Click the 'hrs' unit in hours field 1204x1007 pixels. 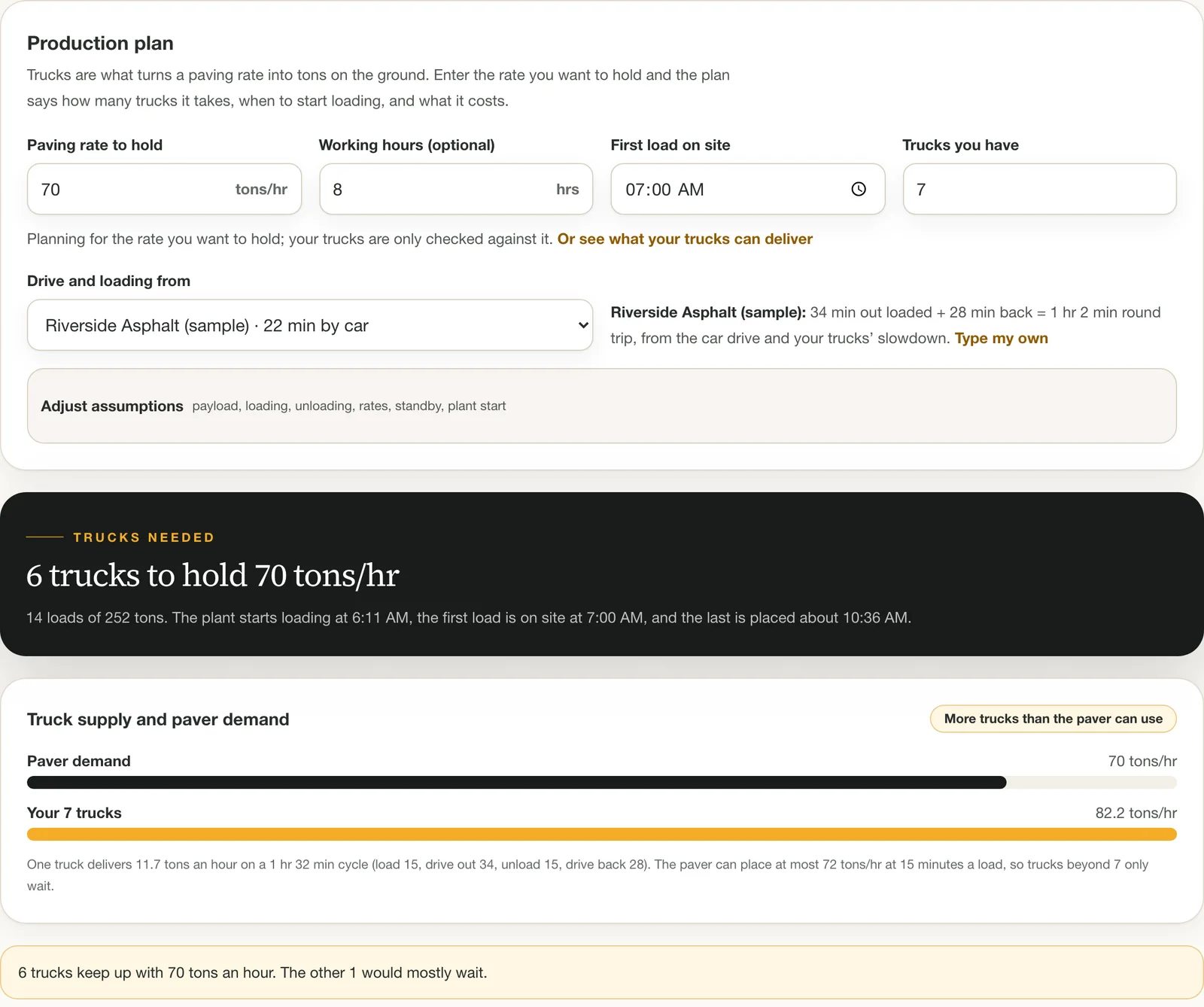pyautogui.click(x=567, y=189)
